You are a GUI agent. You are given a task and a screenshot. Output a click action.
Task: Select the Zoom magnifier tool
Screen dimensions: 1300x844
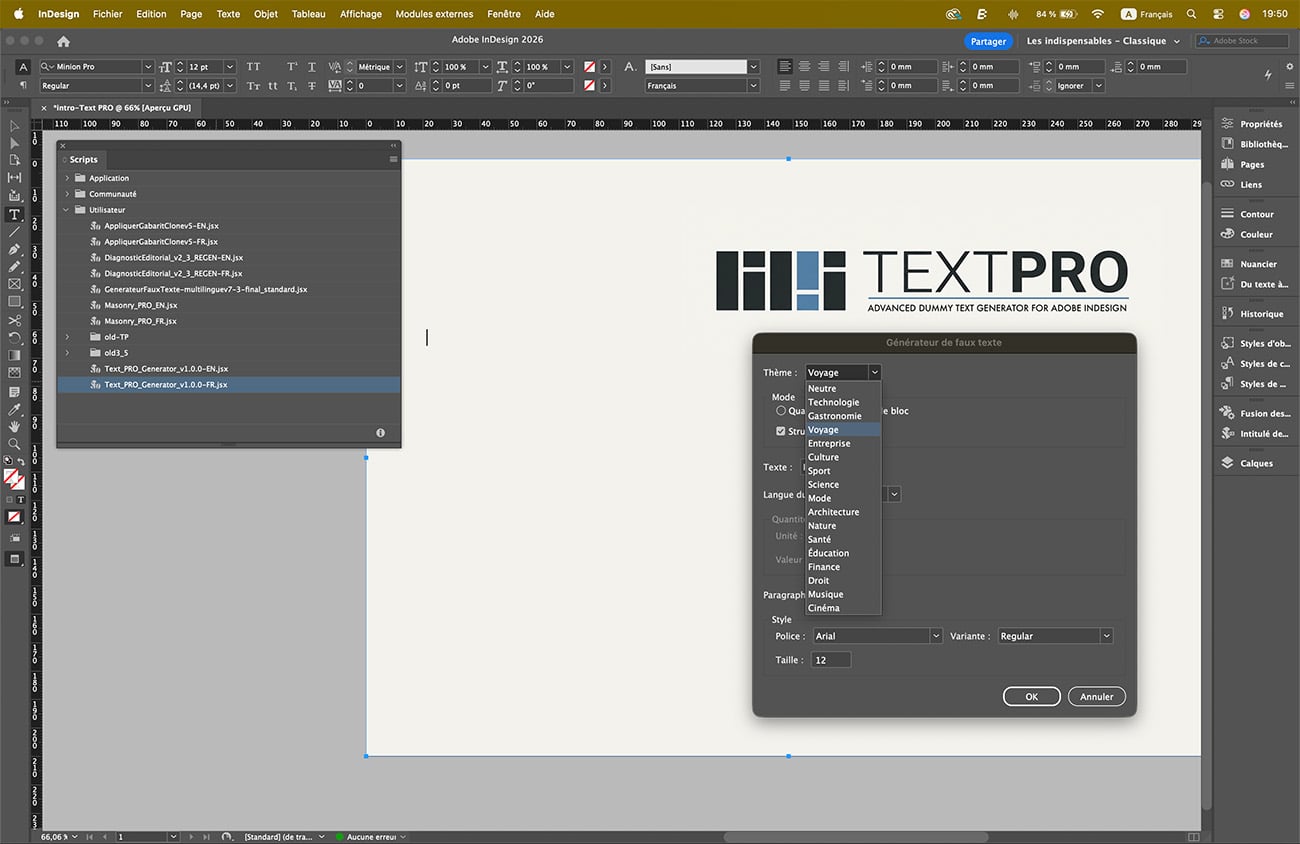click(14, 443)
